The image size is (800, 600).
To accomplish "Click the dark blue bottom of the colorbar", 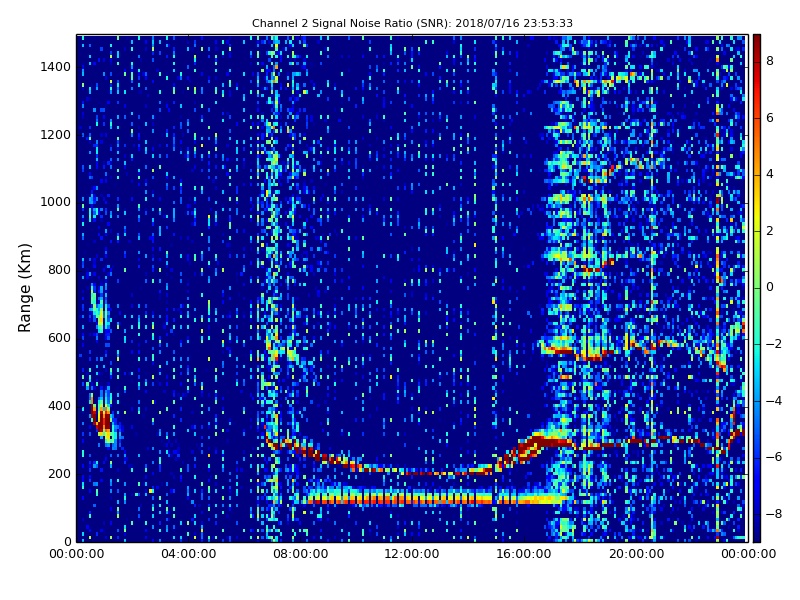I will click(757, 531).
